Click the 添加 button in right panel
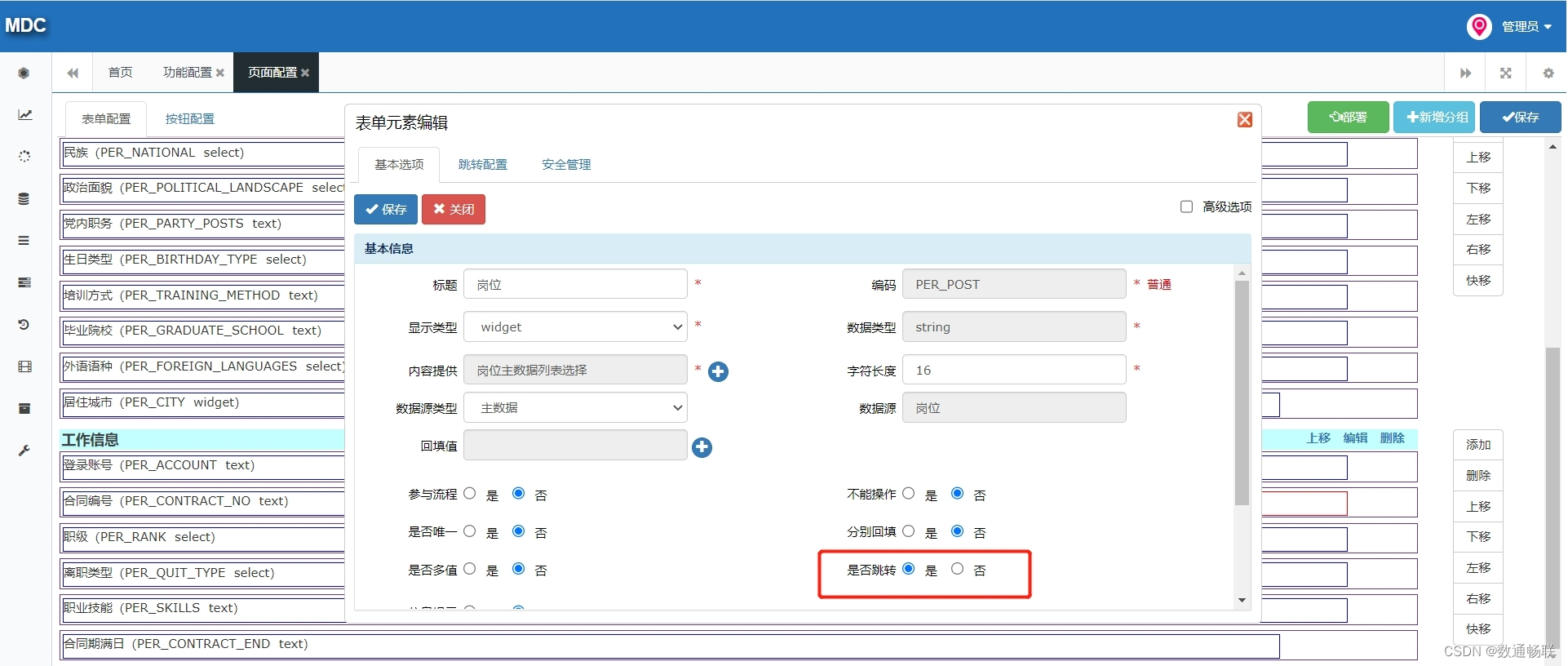The width and height of the screenshot is (1568, 666). point(1478,445)
